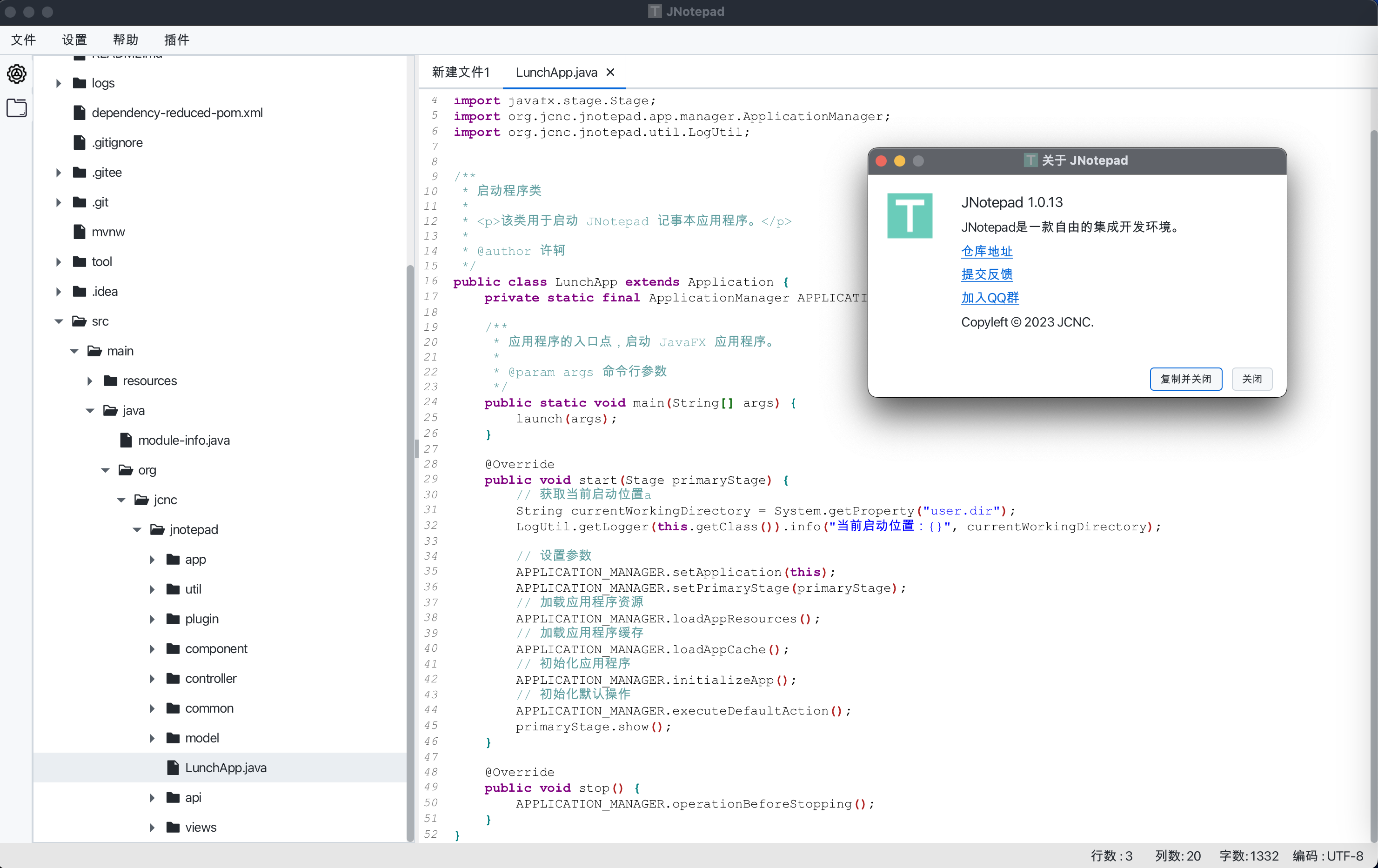The height and width of the screenshot is (868, 1378).
Task: Collapse the jnotepad folder
Action: (x=137, y=529)
